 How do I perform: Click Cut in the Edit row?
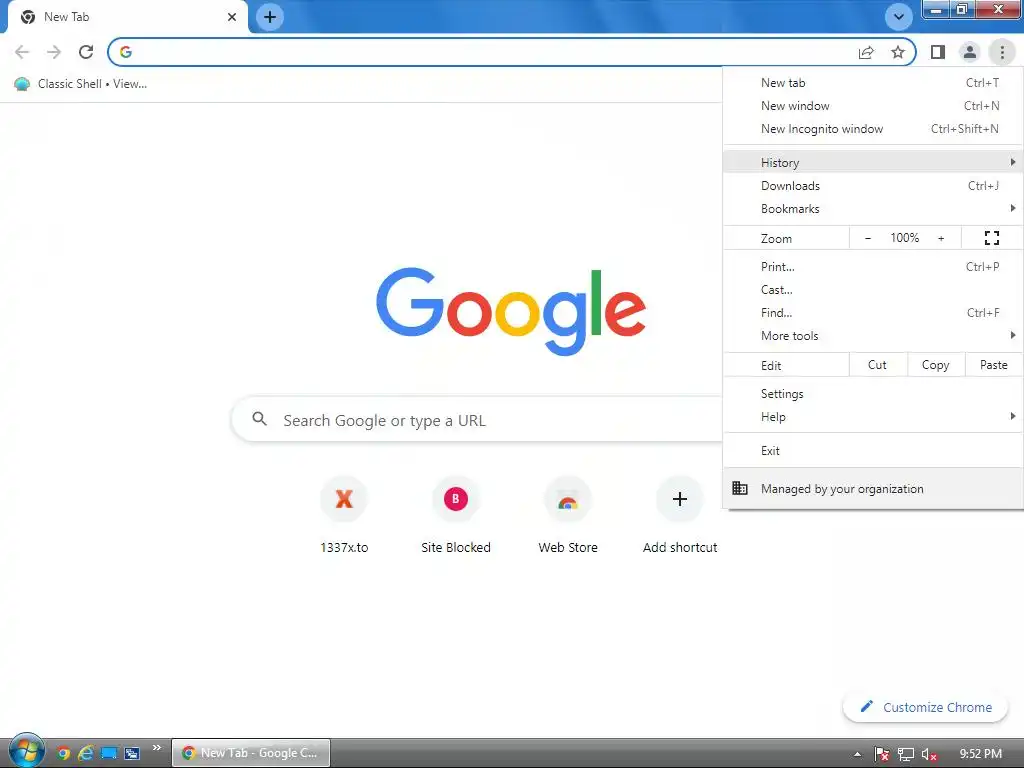877,365
